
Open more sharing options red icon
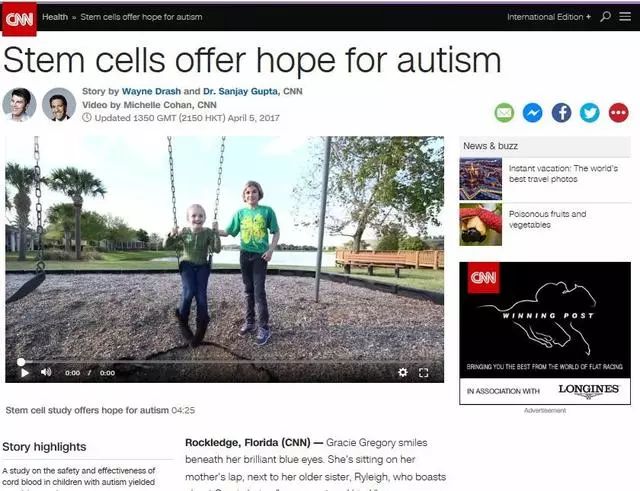coord(618,113)
